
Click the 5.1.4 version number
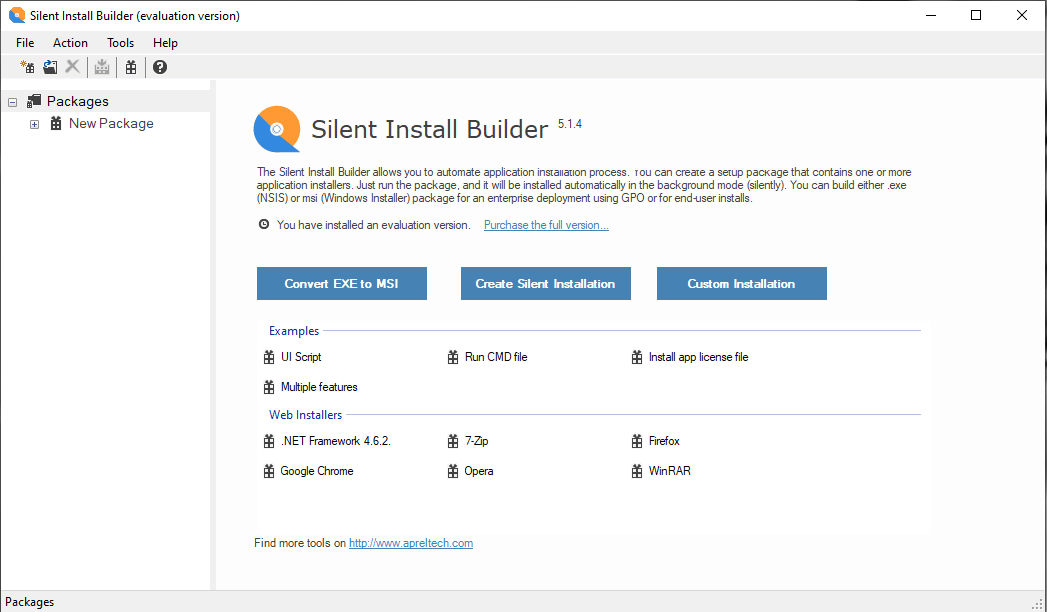[570, 124]
